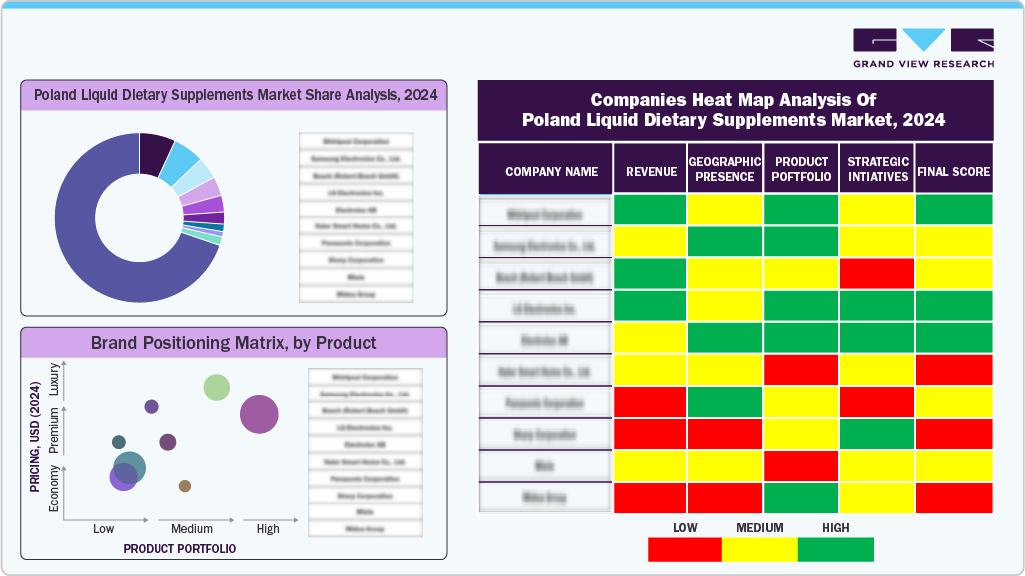
Task: Expand the Electrolux AB heat map row
Action: point(545,338)
